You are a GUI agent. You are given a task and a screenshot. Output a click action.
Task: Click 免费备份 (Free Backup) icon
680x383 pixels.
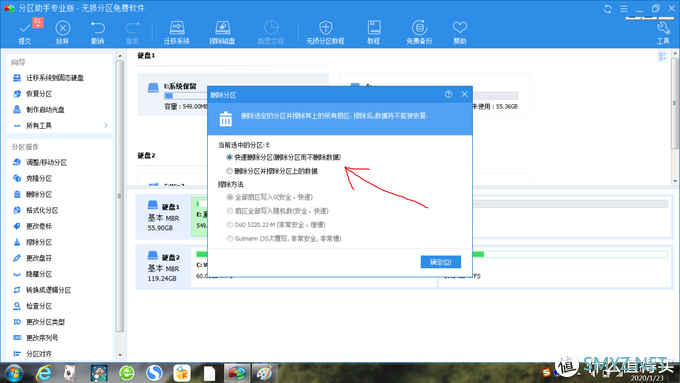click(419, 28)
